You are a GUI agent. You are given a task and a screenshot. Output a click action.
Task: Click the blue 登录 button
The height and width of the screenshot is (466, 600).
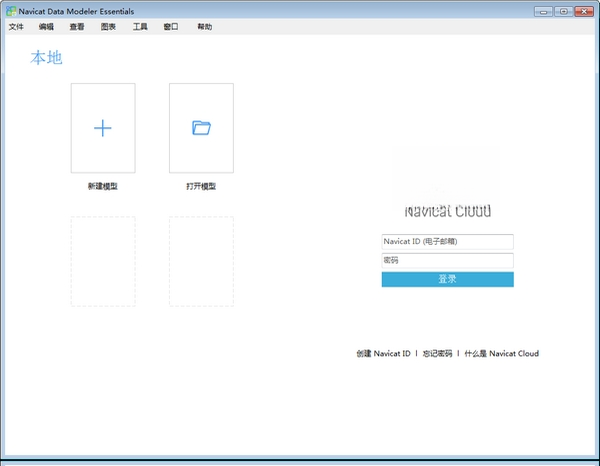point(448,279)
